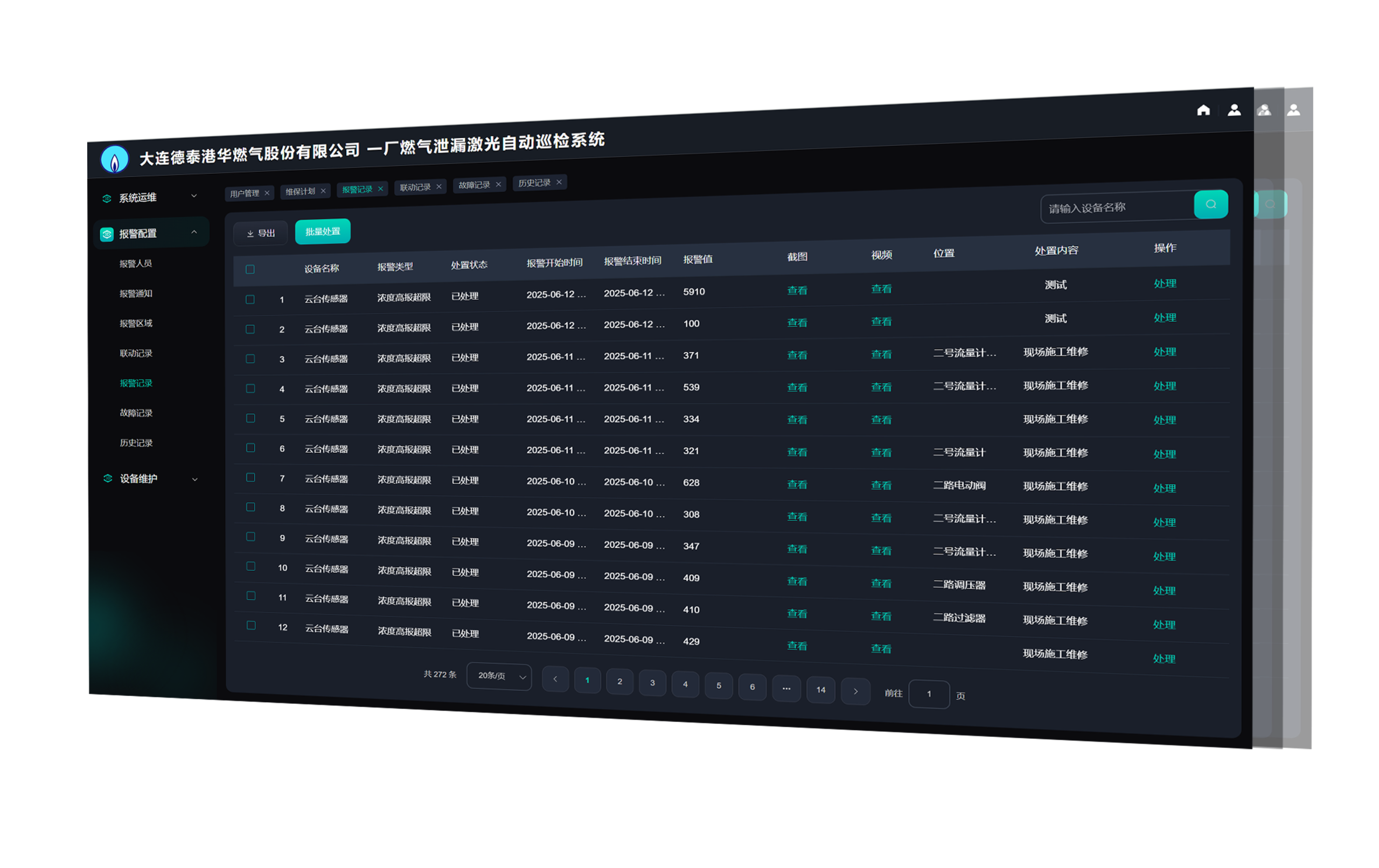Click 处理 link for row 3
The image size is (1379, 868).
1164,352
